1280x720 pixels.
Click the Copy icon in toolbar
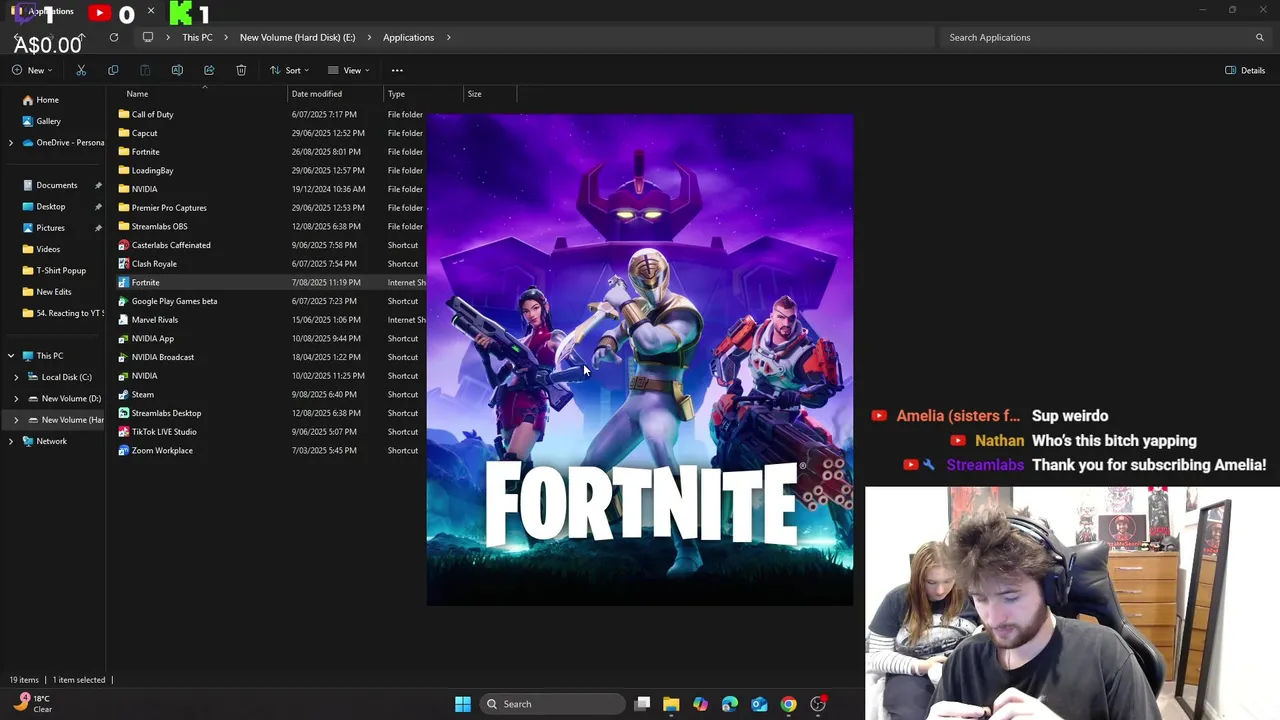tap(113, 70)
